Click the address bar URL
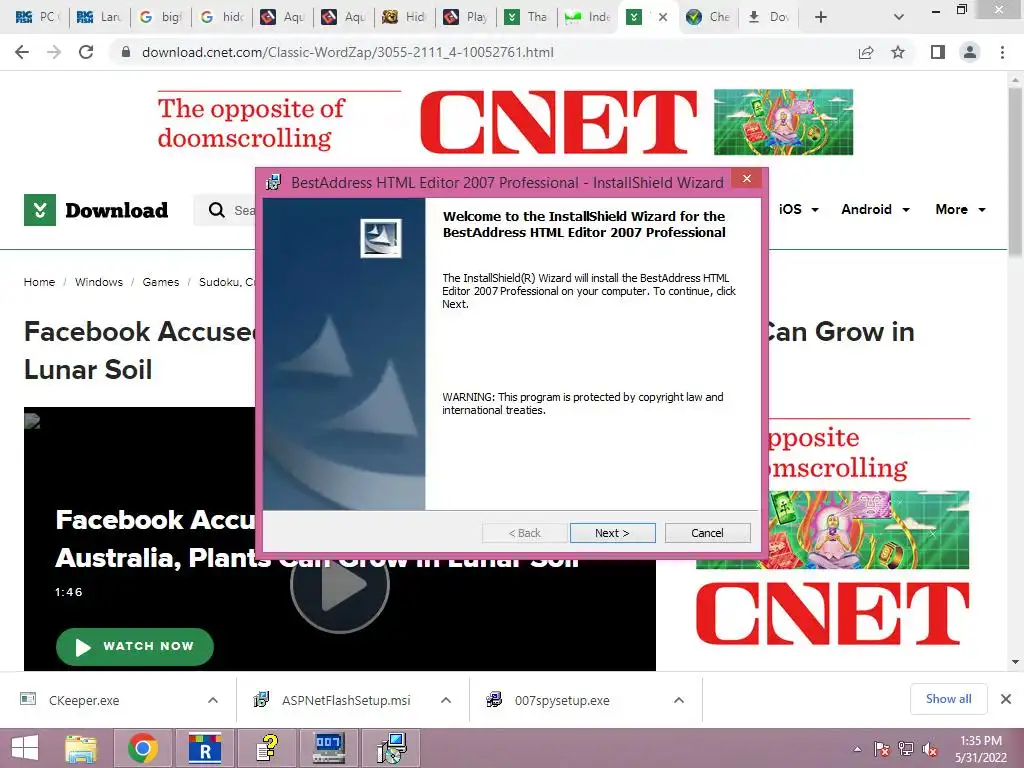The image size is (1024, 768). coord(347,52)
